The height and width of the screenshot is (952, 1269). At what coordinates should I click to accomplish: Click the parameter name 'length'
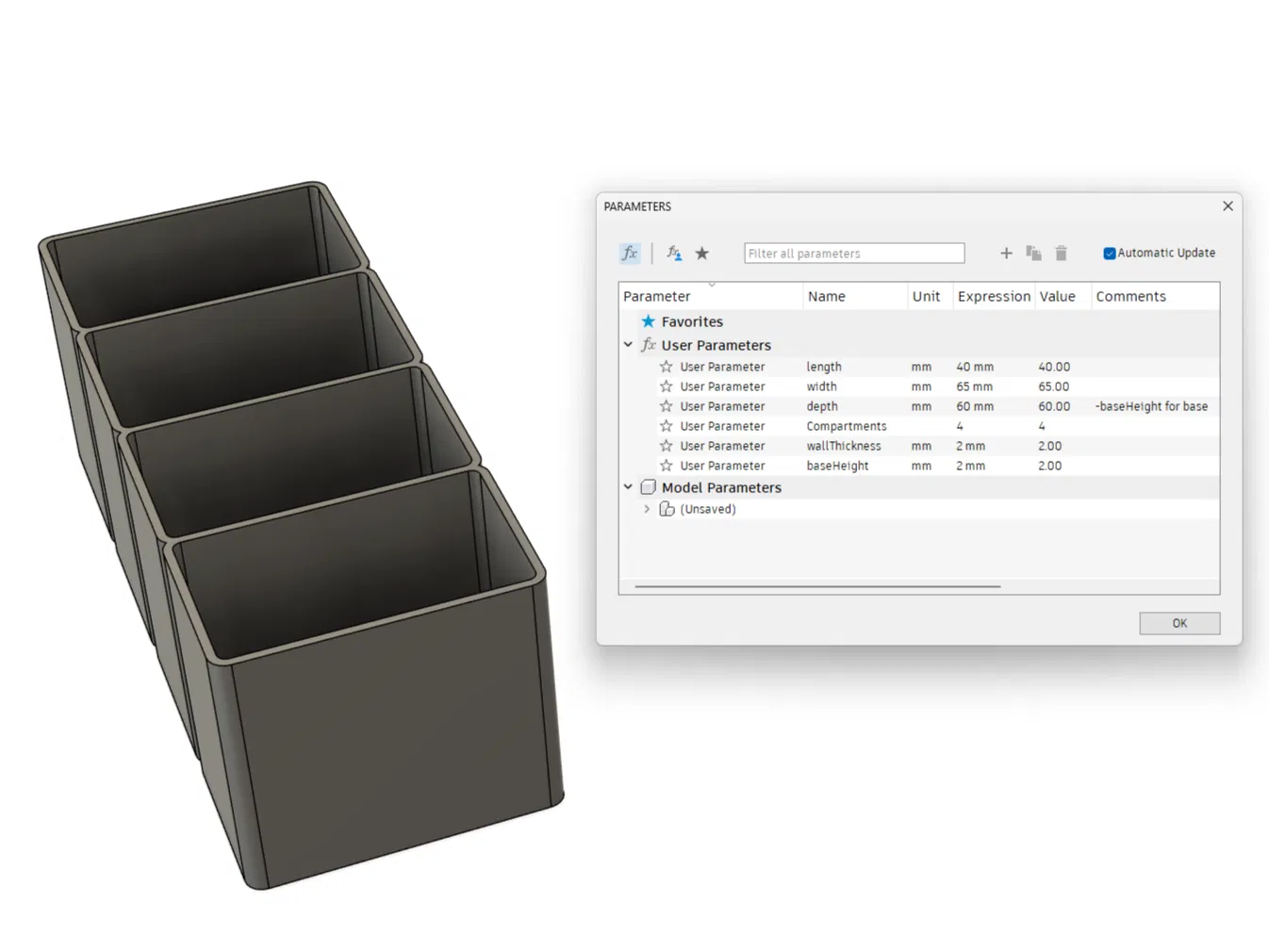[x=824, y=367]
